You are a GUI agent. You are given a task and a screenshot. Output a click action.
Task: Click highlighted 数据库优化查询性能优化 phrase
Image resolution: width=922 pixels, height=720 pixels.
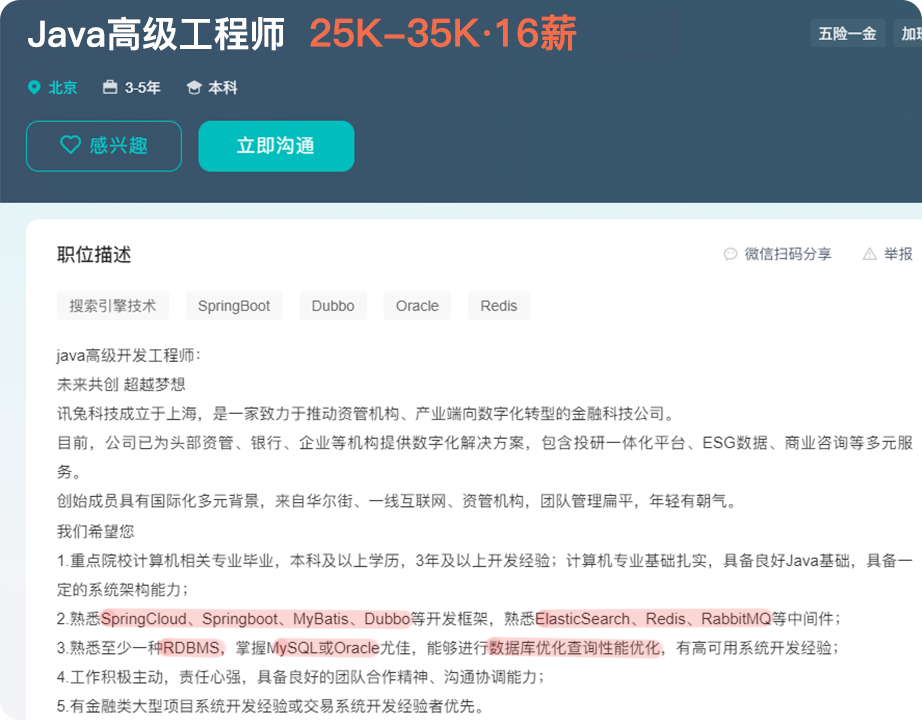click(575, 648)
